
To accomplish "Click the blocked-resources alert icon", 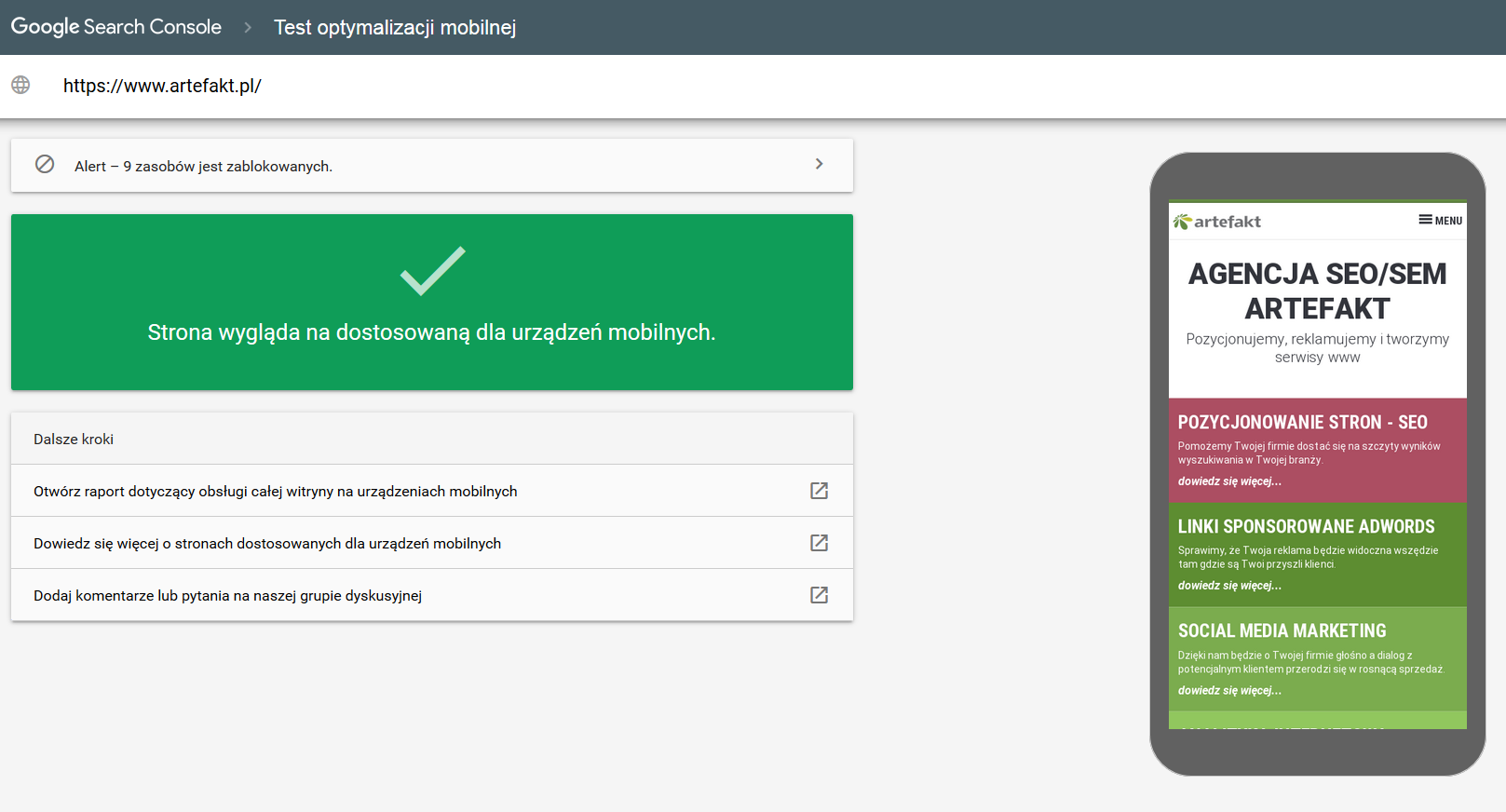I will pos(45,164).
